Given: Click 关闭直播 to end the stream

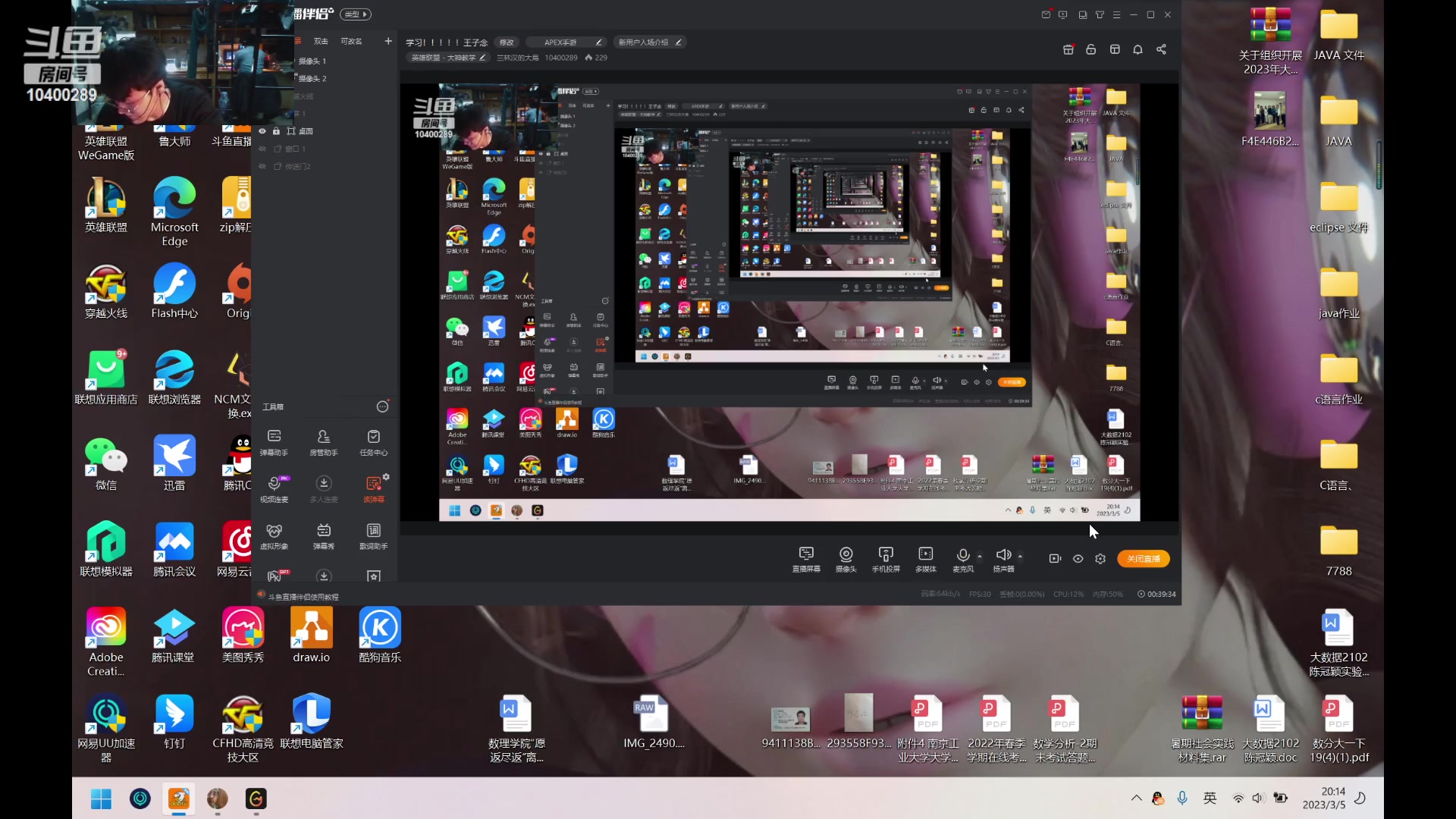Looking at the screenshot, I should (1144, 559).
